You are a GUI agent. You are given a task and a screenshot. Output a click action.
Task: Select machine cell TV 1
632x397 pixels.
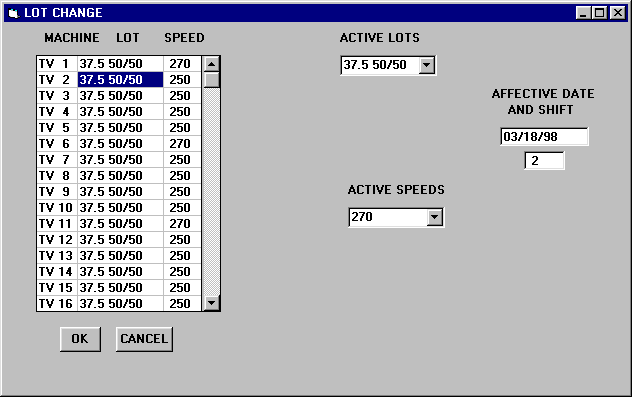tap(57, 64)
